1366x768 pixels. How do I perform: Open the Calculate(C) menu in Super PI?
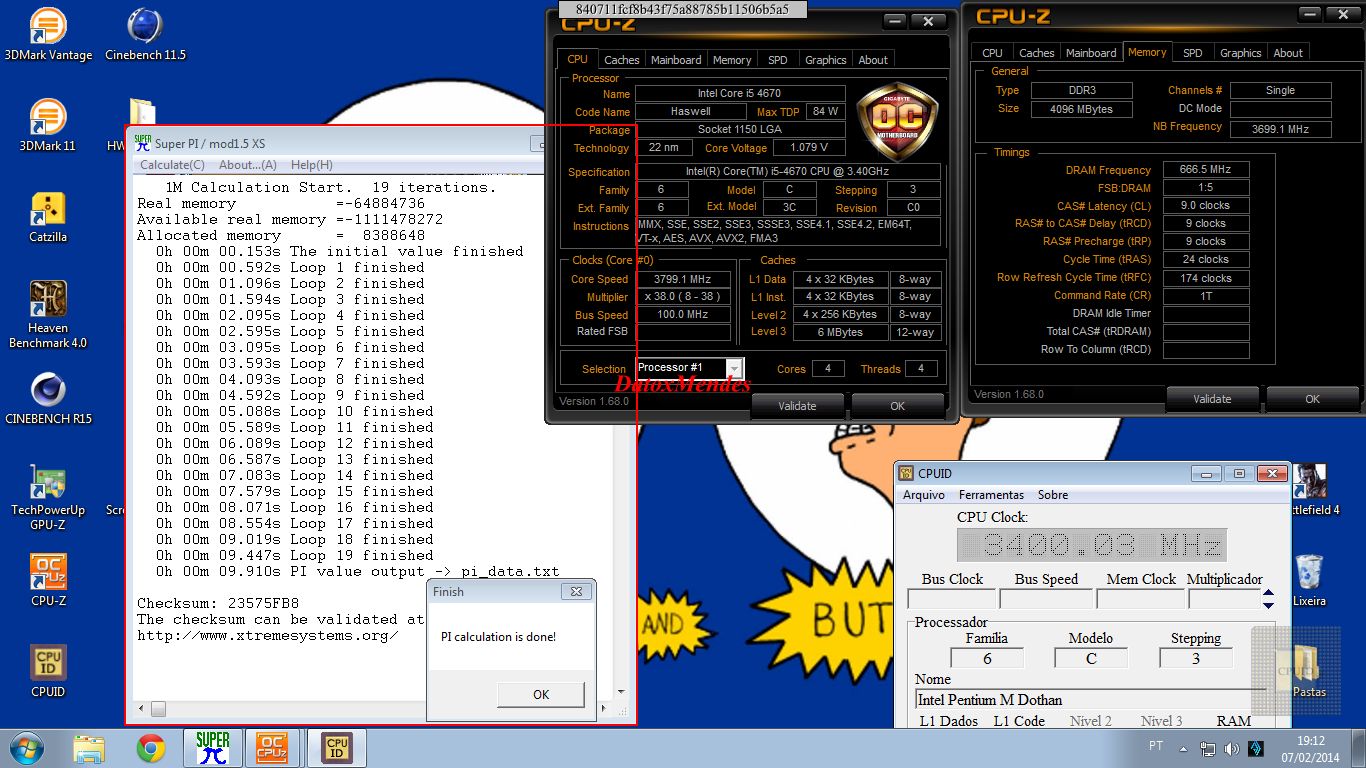click(x=172, y=165)
